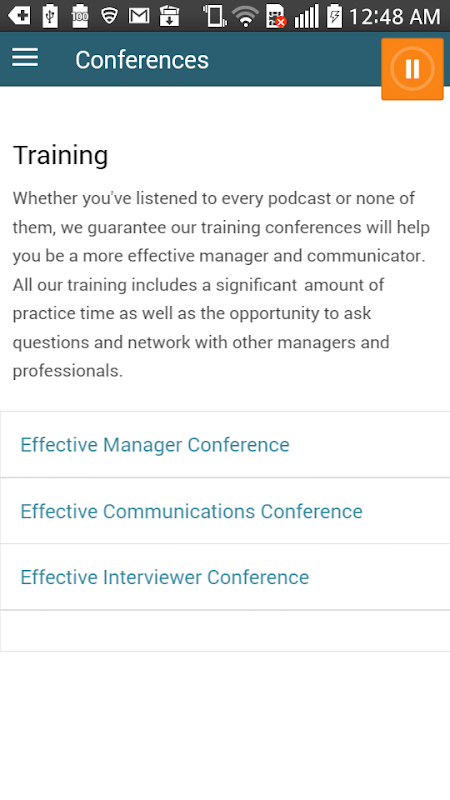
Task: Open the hamburger navigation menu
Action: pyautogui.click(x=25, y=57)
